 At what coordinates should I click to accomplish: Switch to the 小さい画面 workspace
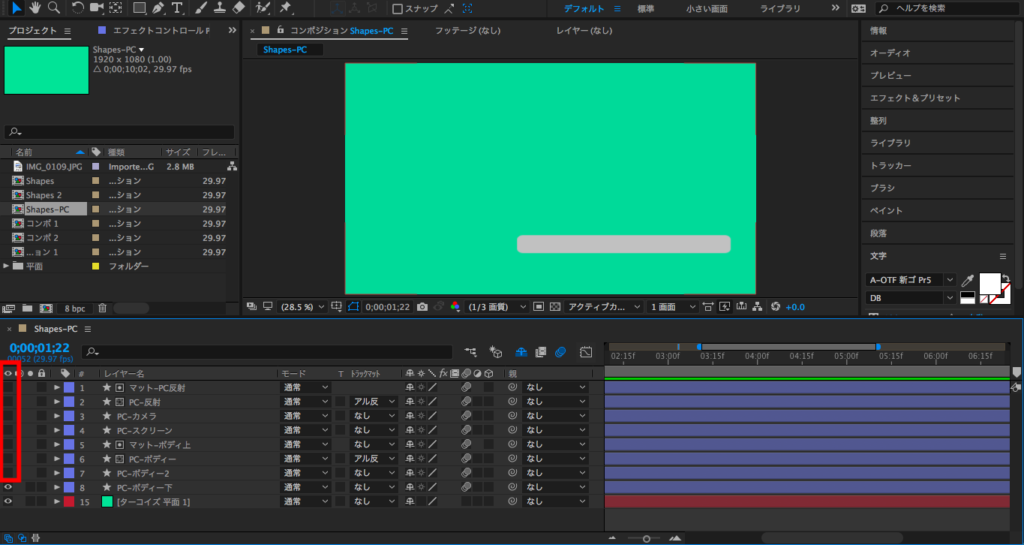706,9
